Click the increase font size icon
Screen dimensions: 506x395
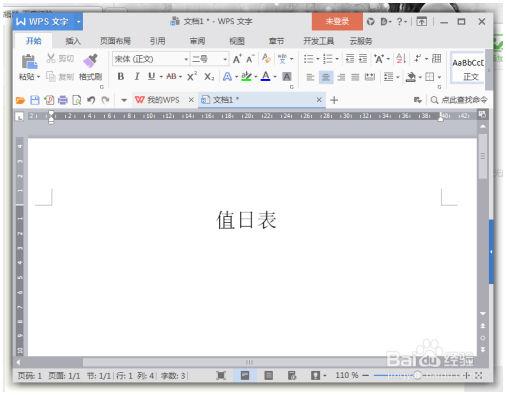point(237,59)
